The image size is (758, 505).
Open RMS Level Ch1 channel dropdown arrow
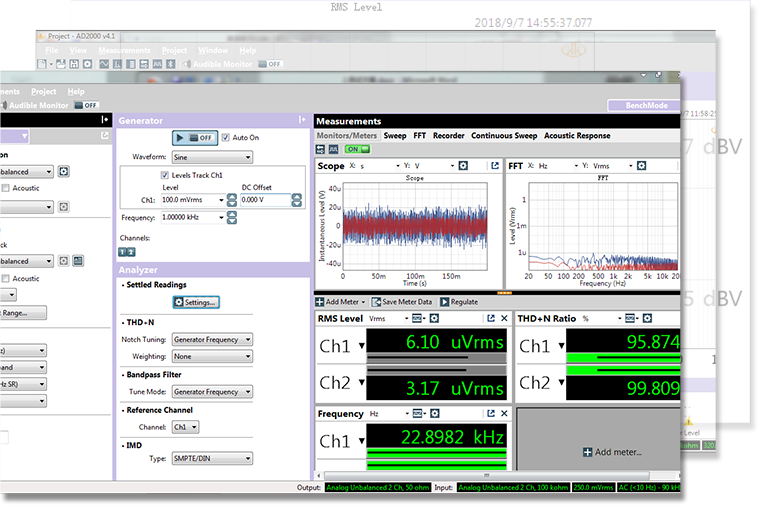tap(362, 346)
